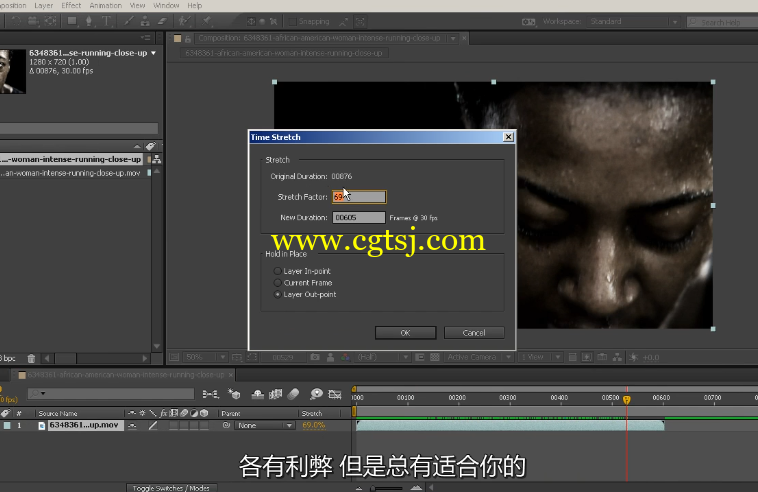This screenshot has width=758, height=492.
Task: Click the Toggle Transparency Grid icon
Action: tap(435, 357)
